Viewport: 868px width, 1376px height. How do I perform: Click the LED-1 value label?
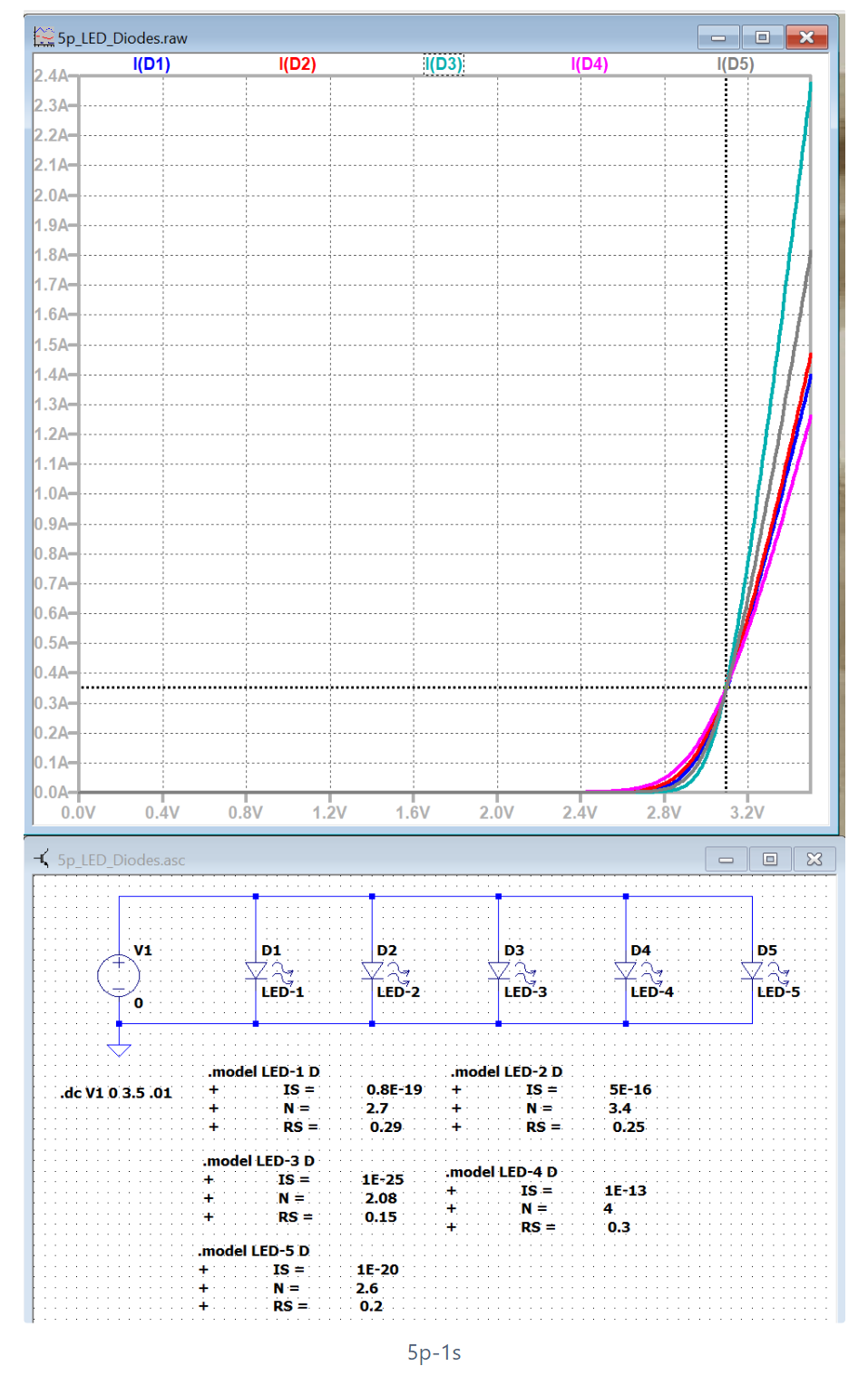[283, 991]
